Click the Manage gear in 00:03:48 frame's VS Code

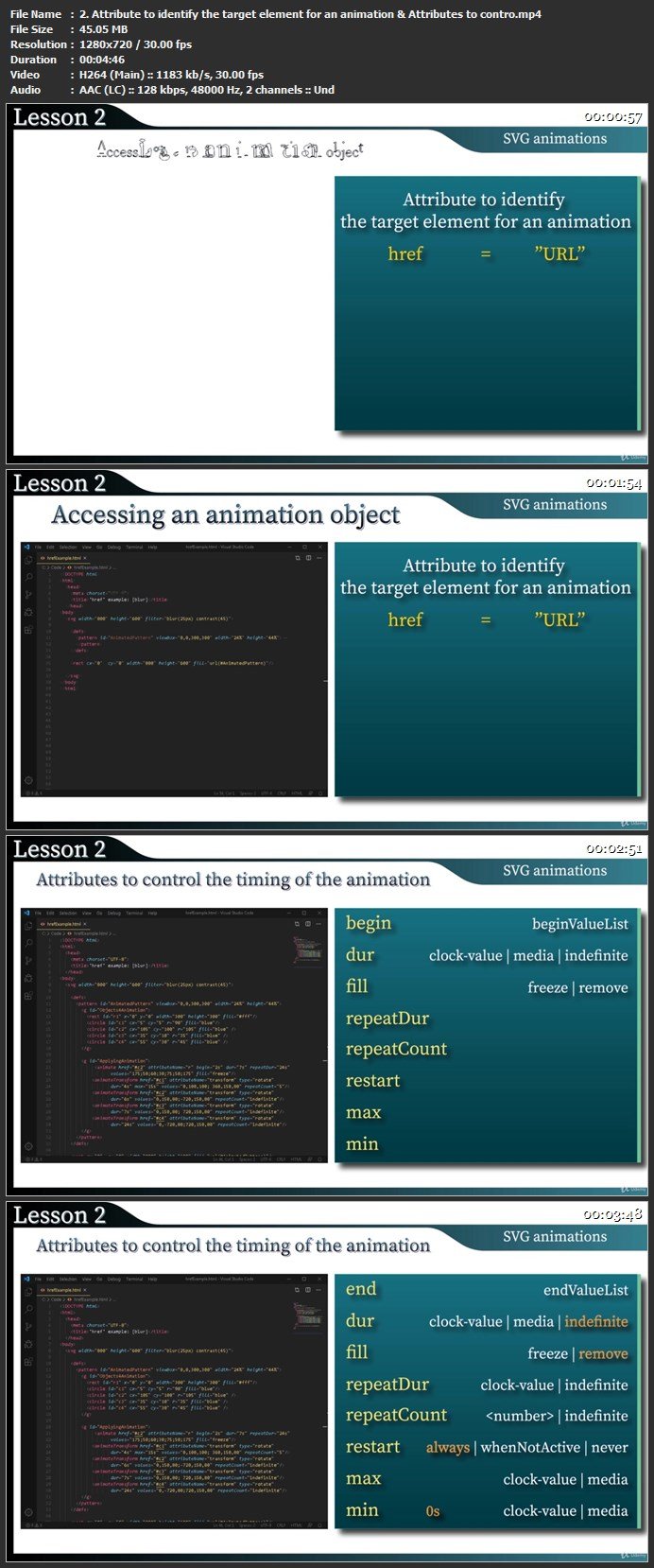pos(28,1512)
